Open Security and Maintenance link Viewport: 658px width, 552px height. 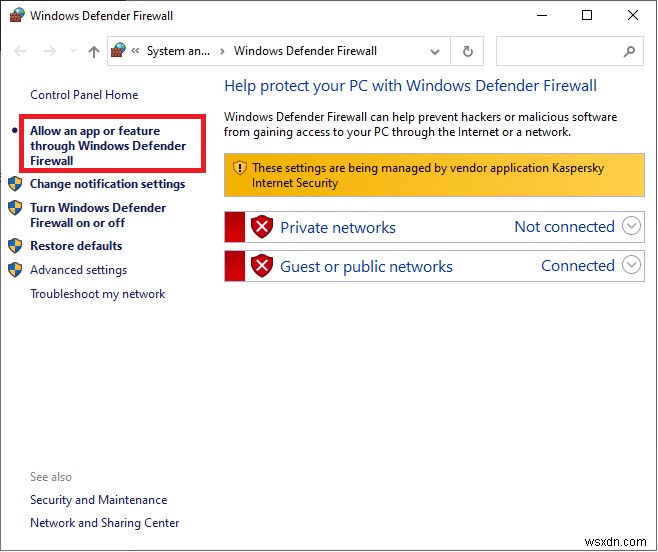(99, 500)
